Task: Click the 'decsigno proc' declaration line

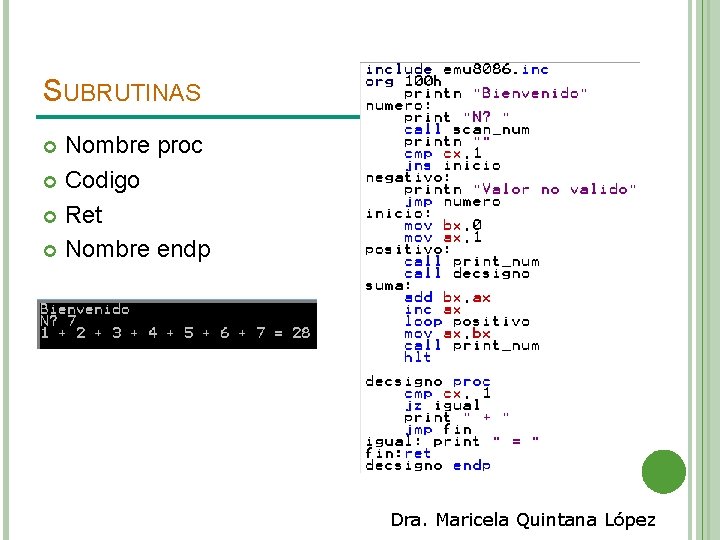Action: pyautogui.click(x=428, y=382)
